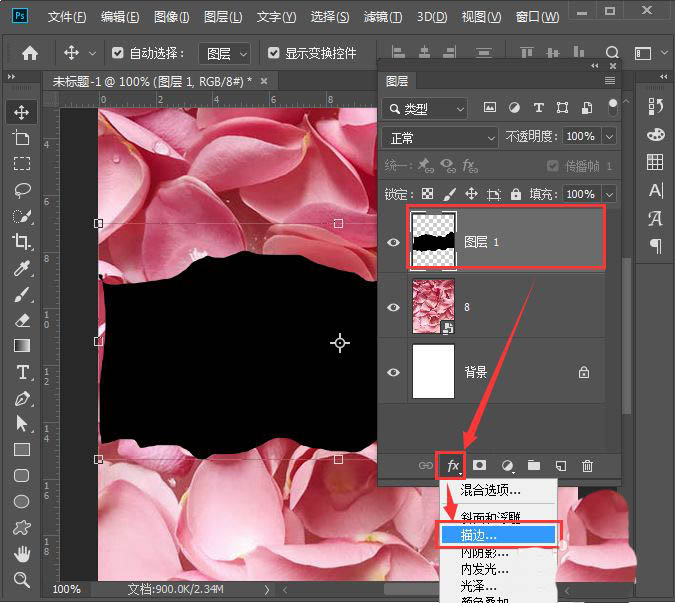This screenshot has height=603, width=675.
Task: Choose 描边... from the fx menu
Action: (498, 535)
